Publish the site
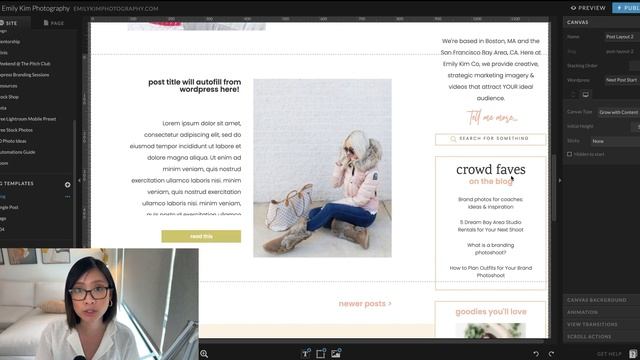 626,8
